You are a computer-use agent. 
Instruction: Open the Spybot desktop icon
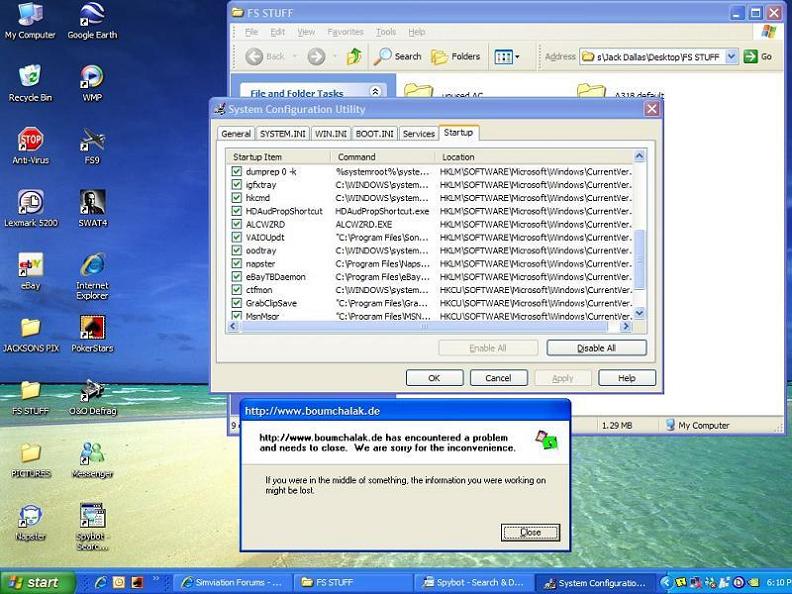[92, 516]
